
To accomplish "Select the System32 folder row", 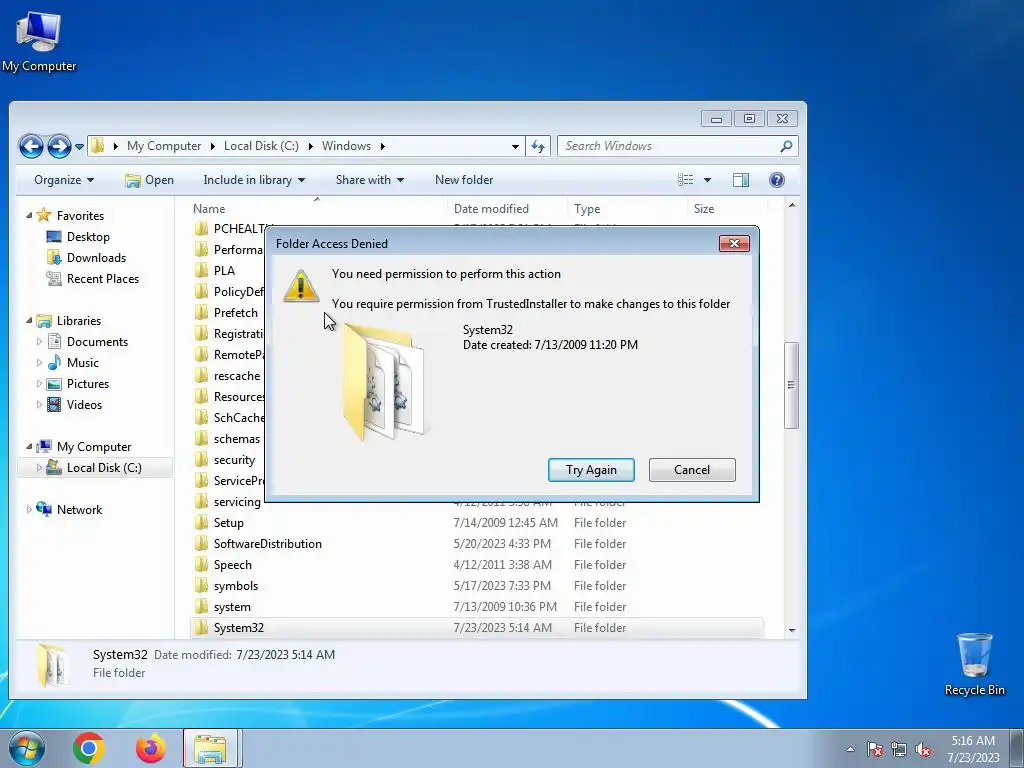I will coord(477,628).
